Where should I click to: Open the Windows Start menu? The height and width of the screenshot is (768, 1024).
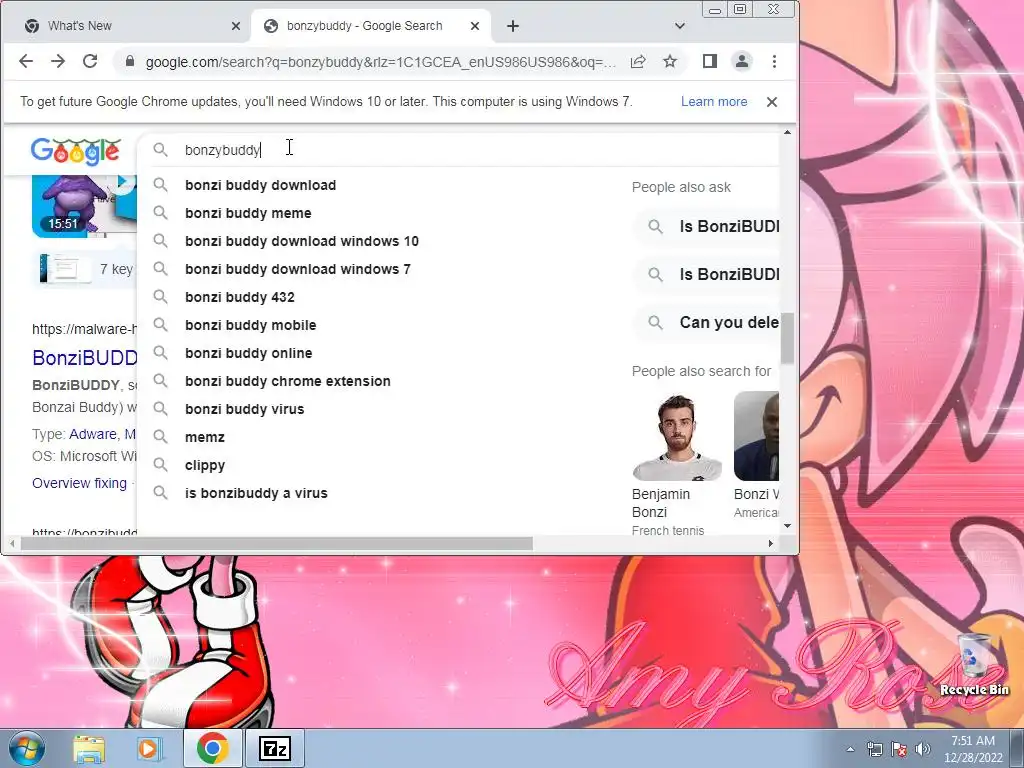pyautogui.click(x=26, y=748)
